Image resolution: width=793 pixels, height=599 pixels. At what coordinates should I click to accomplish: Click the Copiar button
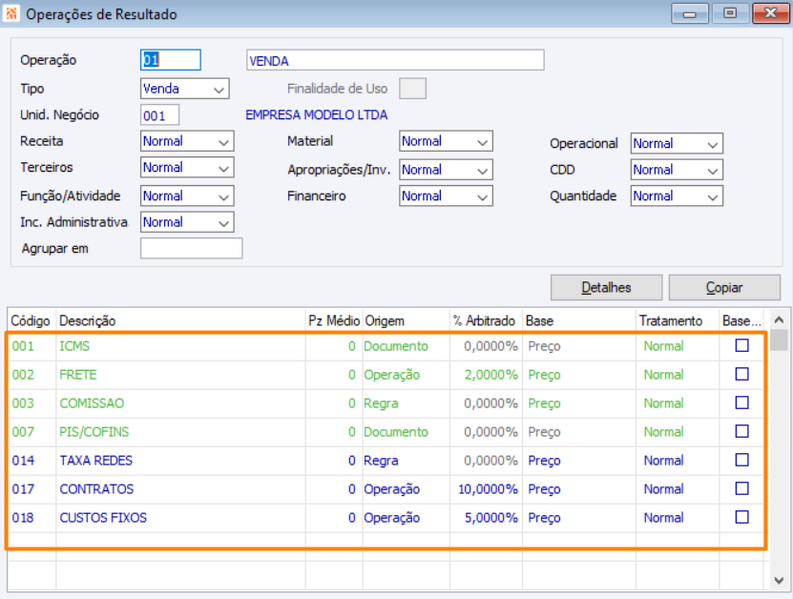coord(724,287)
